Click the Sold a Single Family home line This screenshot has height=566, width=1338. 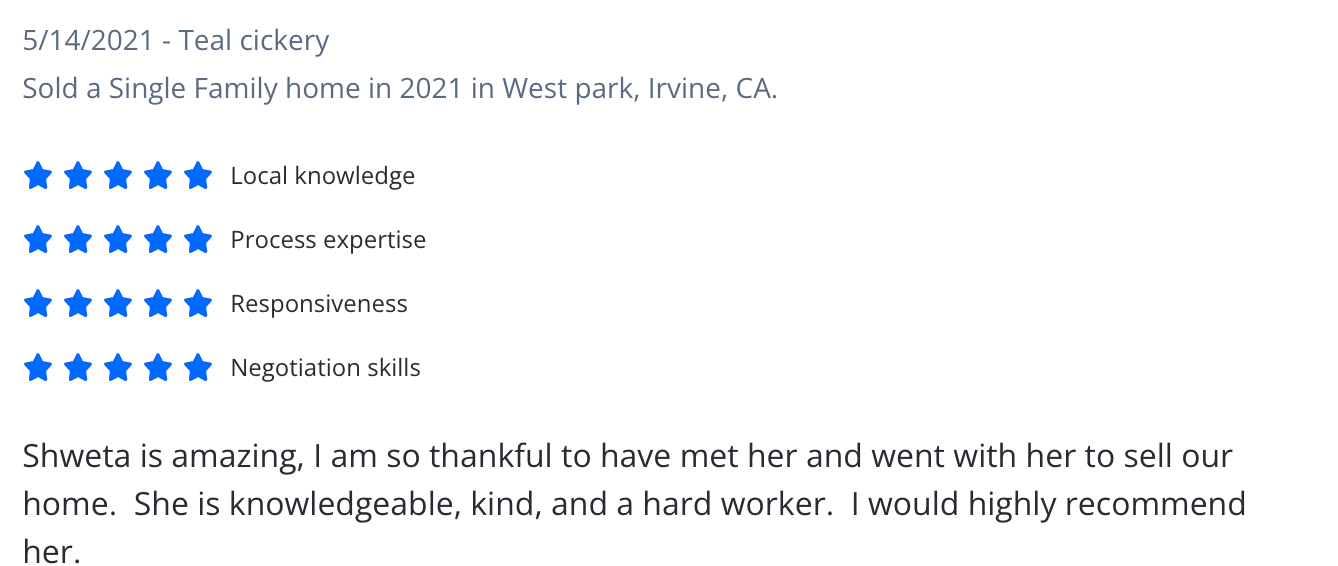click(x=399, y=89)
